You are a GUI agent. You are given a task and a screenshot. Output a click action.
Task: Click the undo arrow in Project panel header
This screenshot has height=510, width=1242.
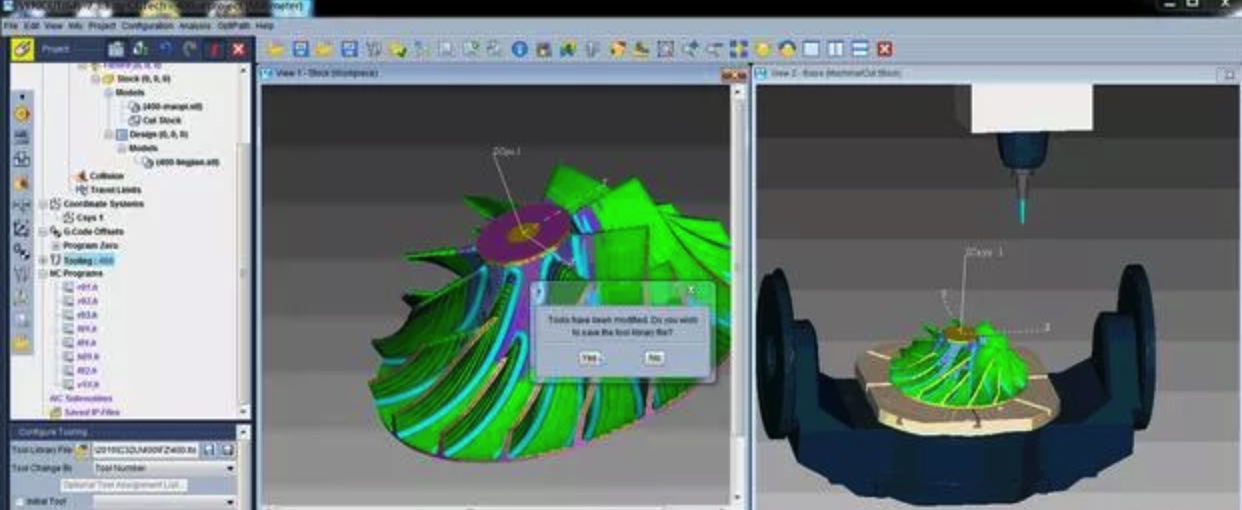(165, 49)
